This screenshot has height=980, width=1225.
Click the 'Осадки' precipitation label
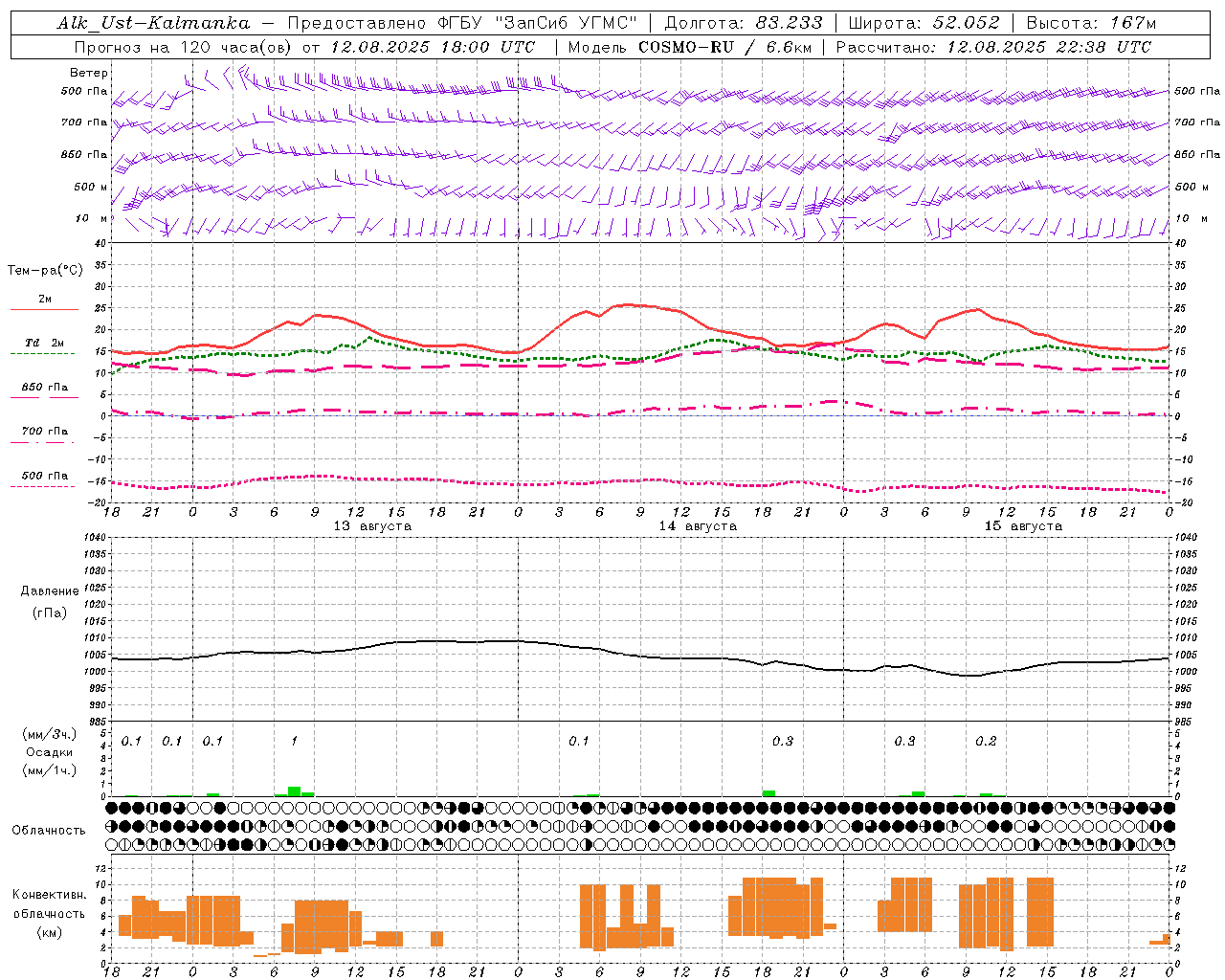pos(50,752)
